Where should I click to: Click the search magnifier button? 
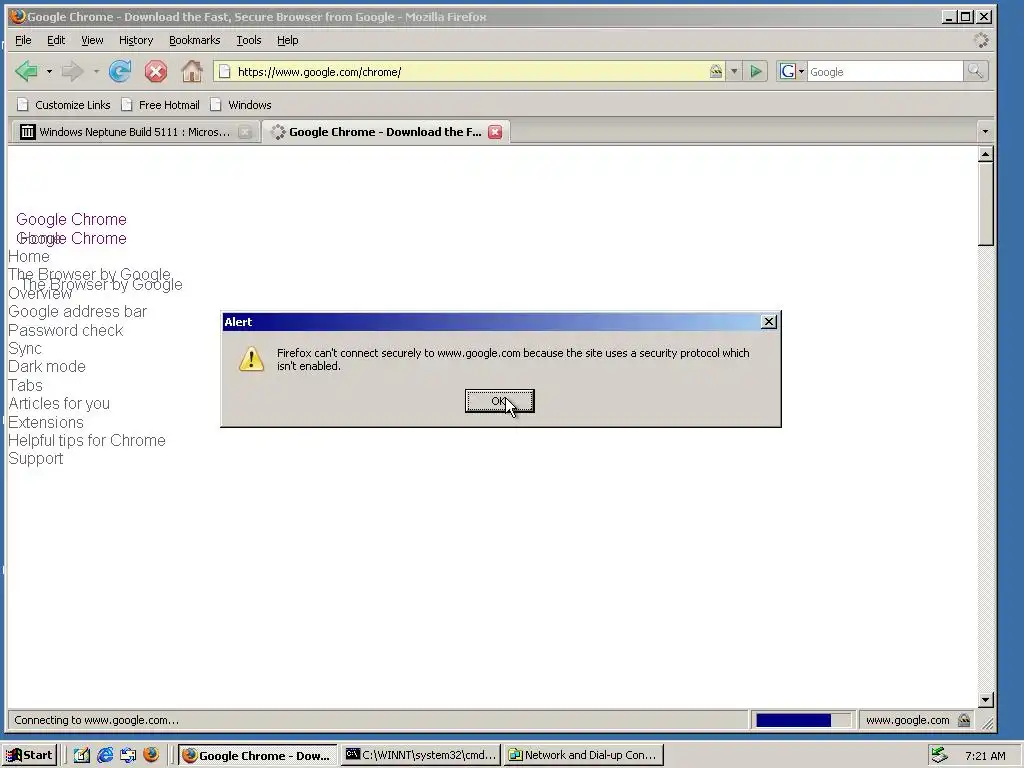coord(976,71)
